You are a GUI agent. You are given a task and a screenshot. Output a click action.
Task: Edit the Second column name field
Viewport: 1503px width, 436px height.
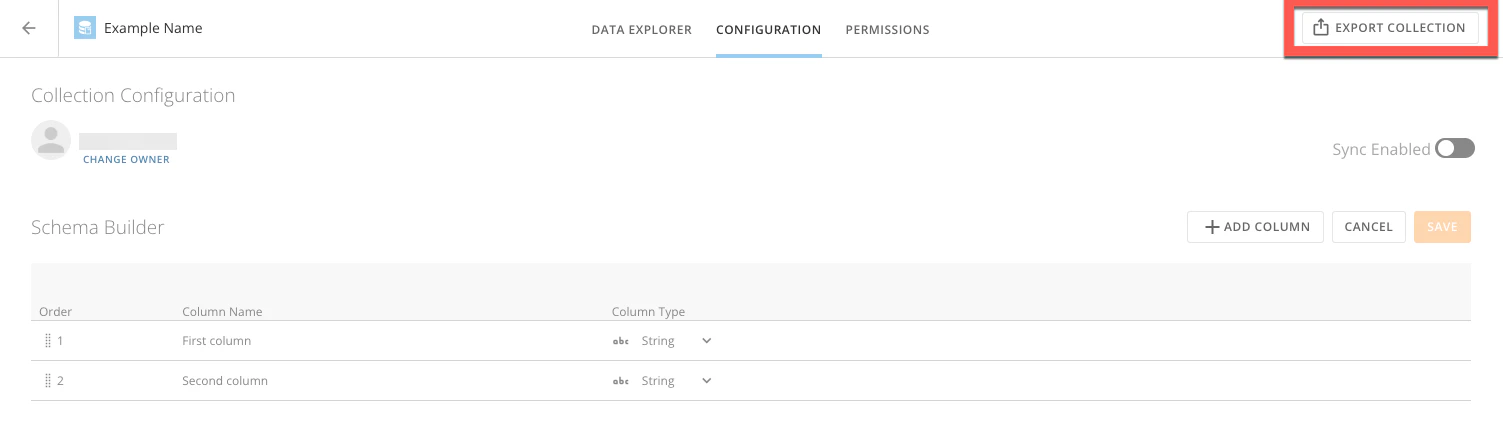point(225,381)
